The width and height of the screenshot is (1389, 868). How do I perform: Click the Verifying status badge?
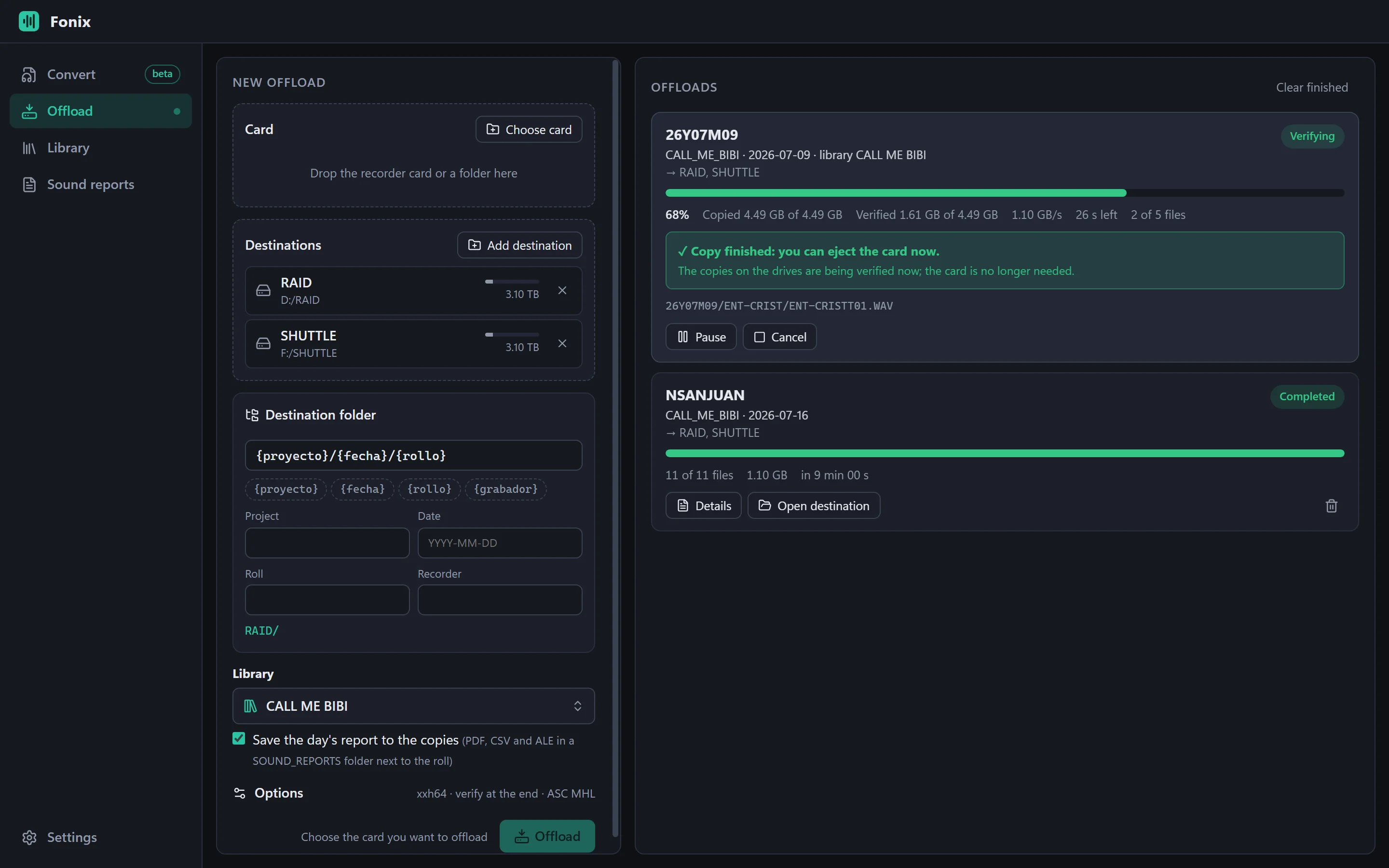1312,136
